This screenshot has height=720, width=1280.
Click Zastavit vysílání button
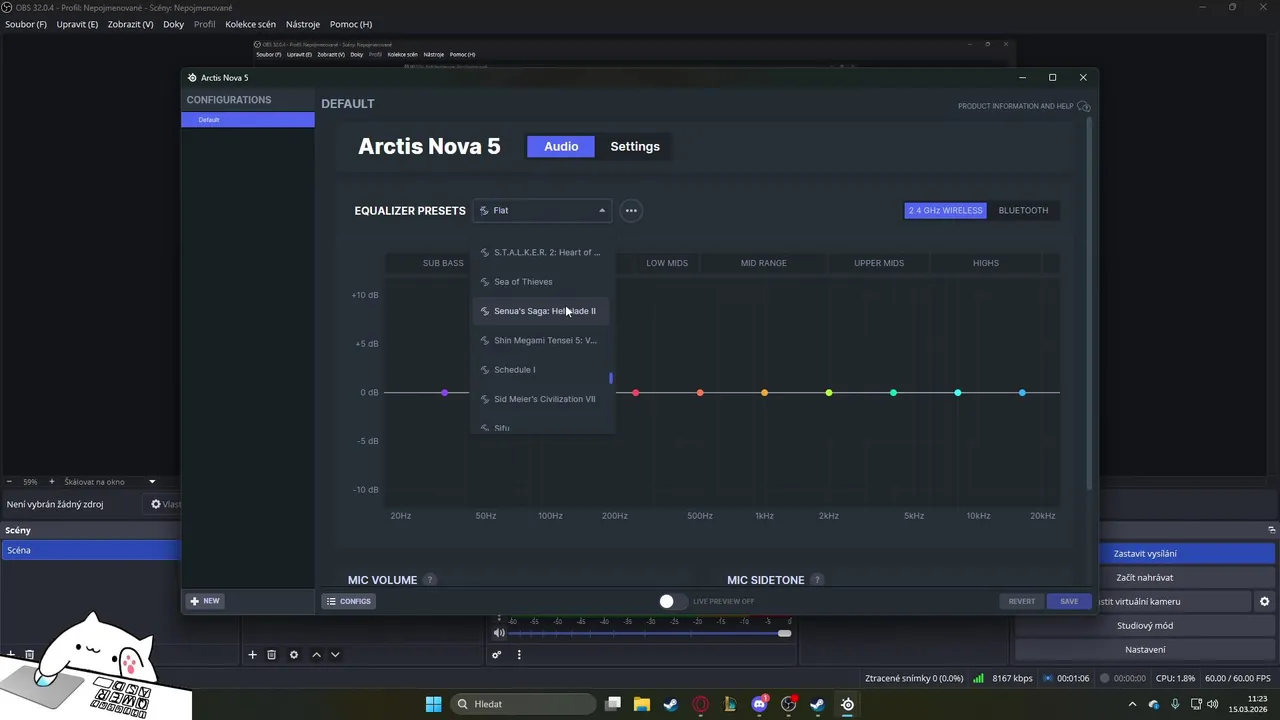[x=1145, y=554]
